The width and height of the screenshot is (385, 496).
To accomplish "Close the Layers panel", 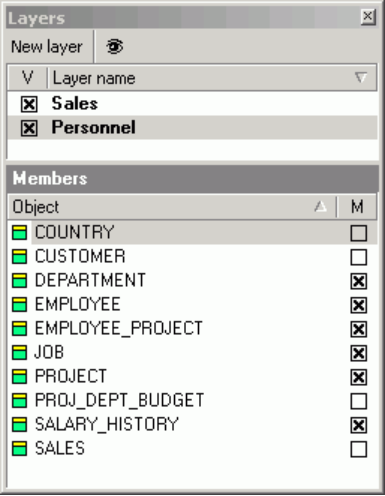I will 368,16.
